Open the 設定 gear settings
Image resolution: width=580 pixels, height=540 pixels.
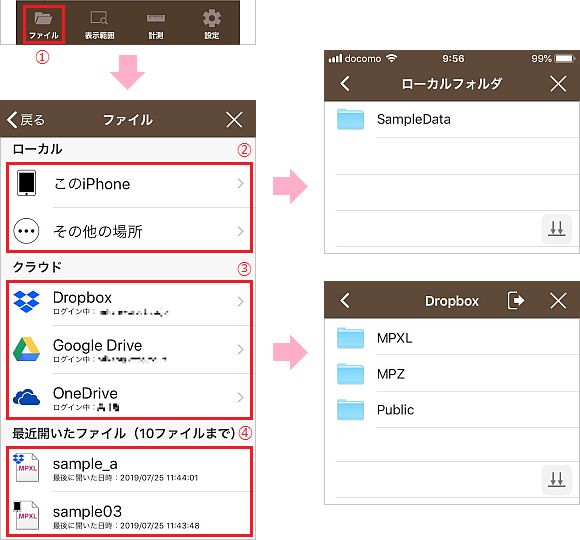(212, 24)
